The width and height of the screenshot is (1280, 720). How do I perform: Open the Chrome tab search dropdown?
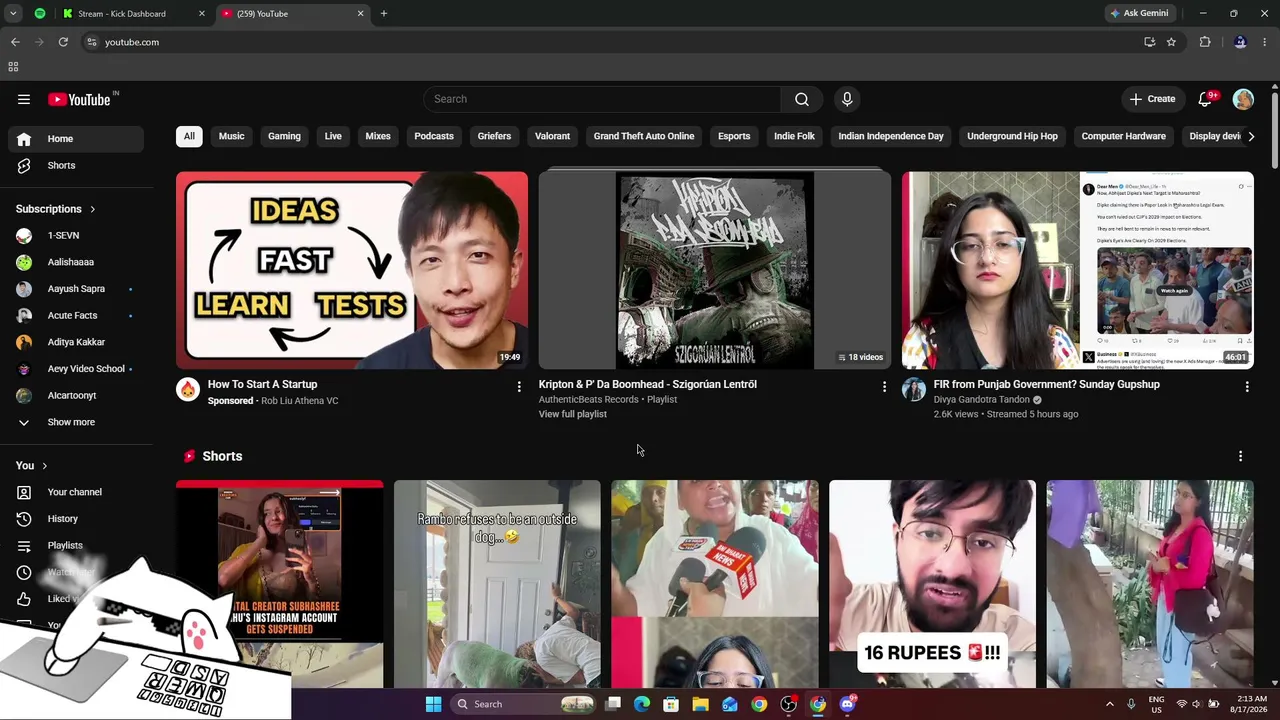tap(13, 14)
